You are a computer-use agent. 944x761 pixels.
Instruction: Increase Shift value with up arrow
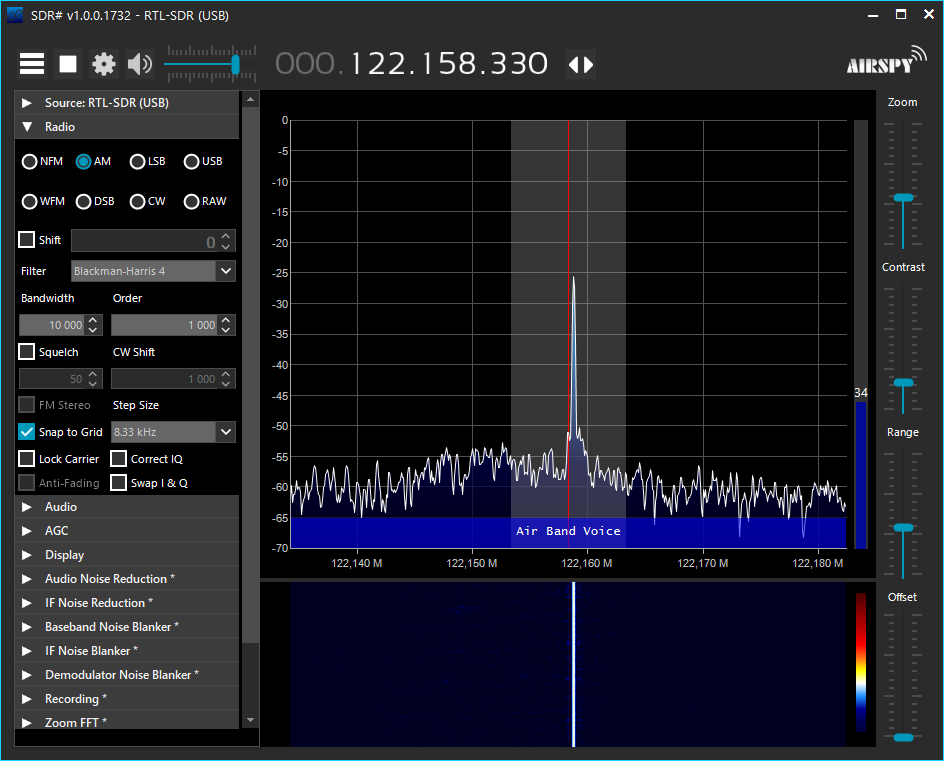(x=226, y=236)
